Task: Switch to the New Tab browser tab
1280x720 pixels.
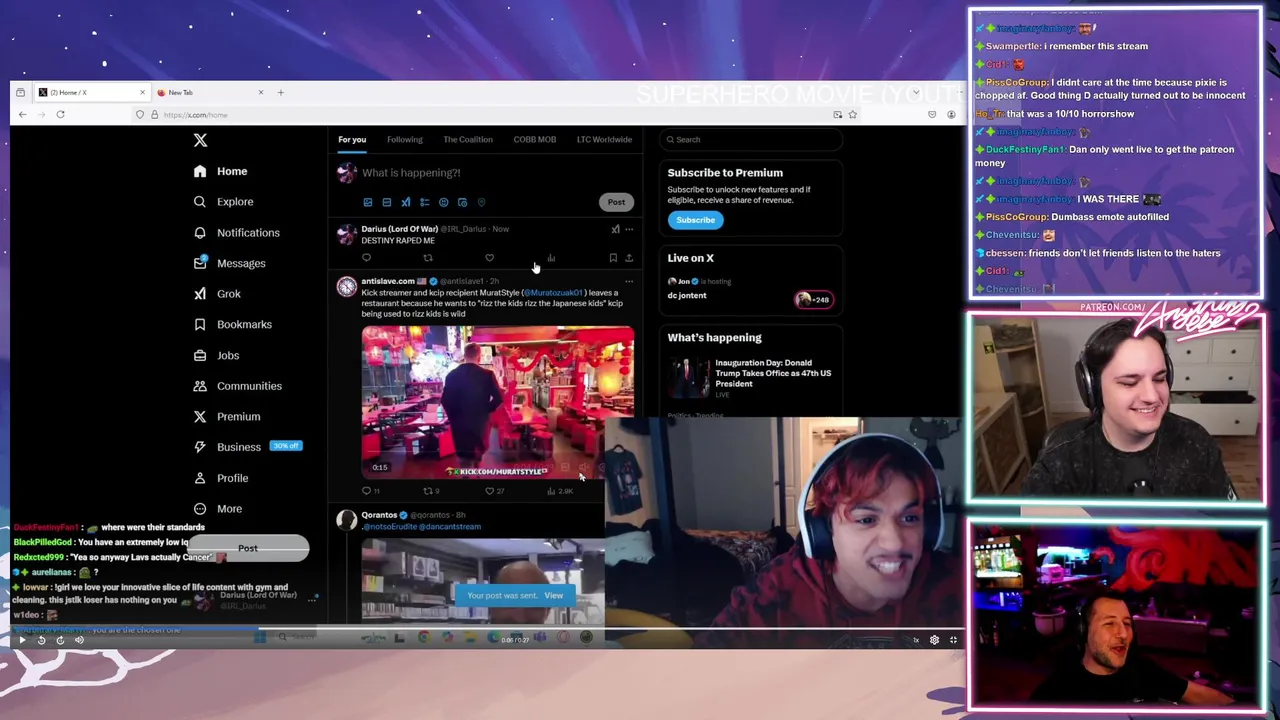Action: point(211,93)
